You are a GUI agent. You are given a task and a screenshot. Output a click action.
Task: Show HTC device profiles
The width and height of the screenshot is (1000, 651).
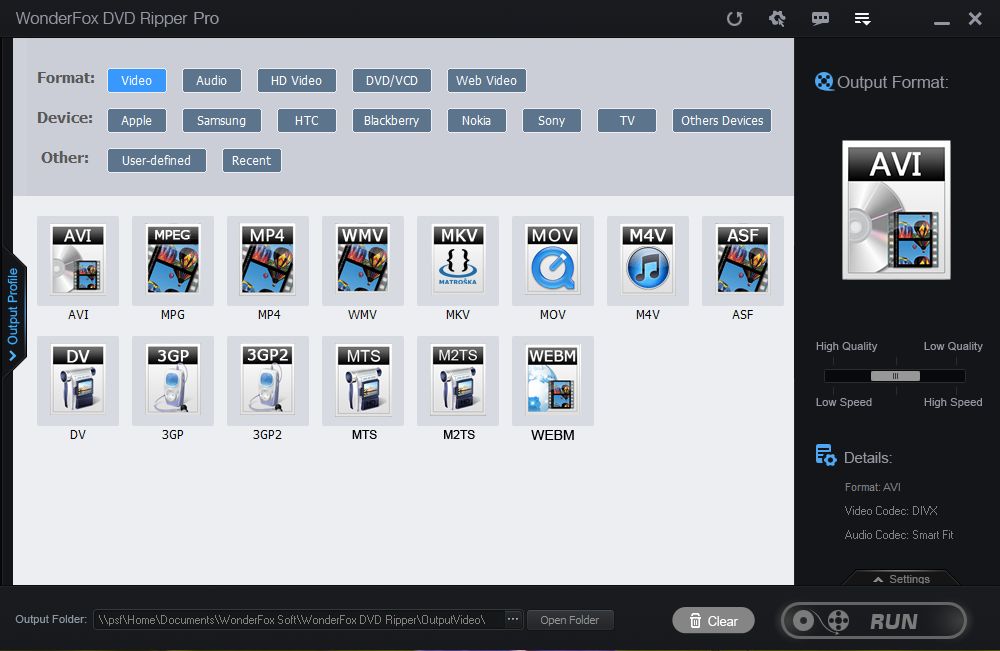(307, 121)
